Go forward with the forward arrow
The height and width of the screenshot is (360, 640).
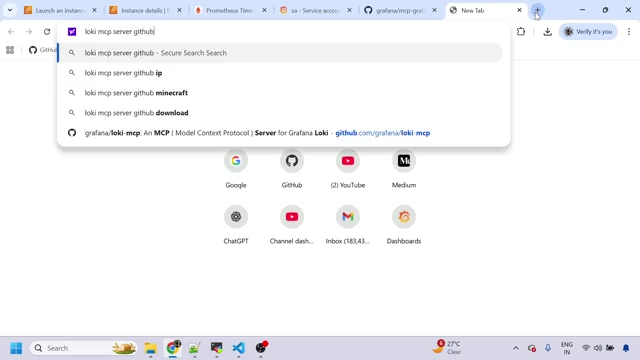pyautogui.click(x=29, y=31)
